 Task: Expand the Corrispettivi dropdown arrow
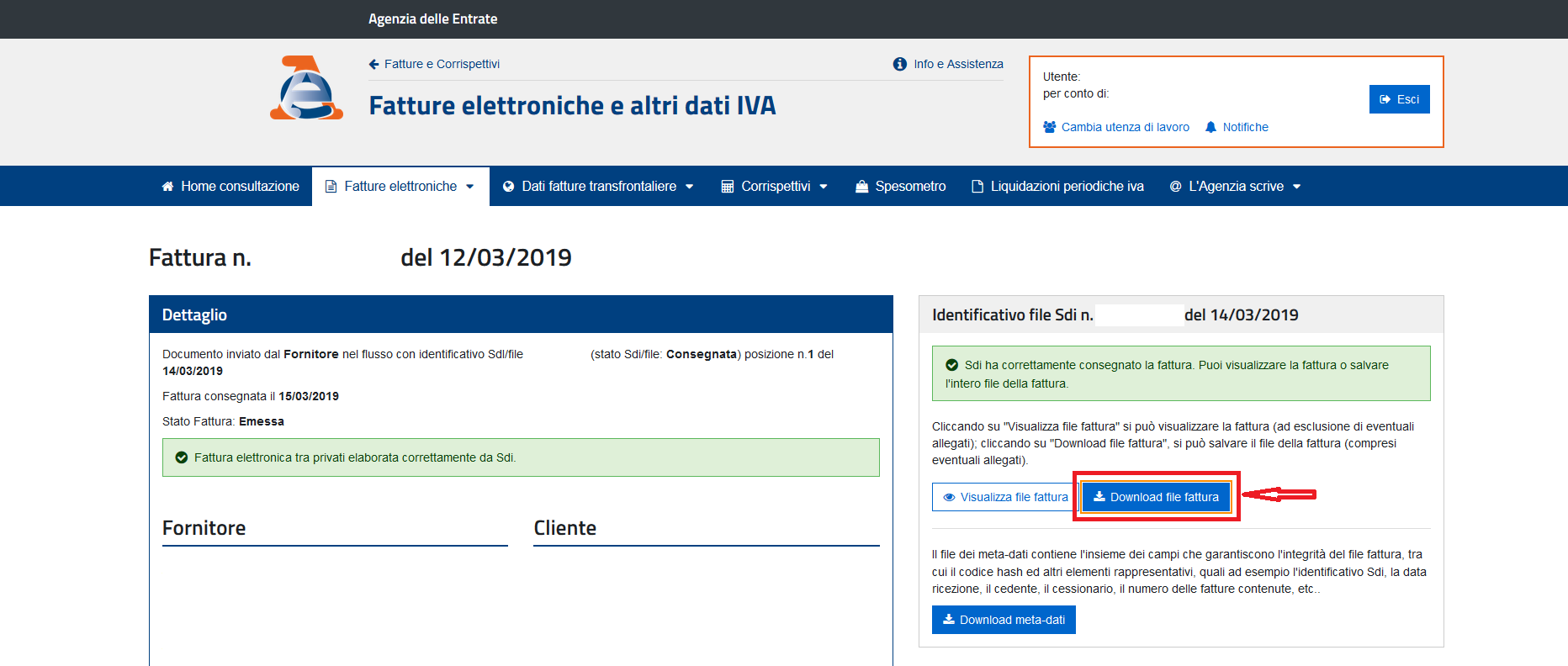(824, 187)
